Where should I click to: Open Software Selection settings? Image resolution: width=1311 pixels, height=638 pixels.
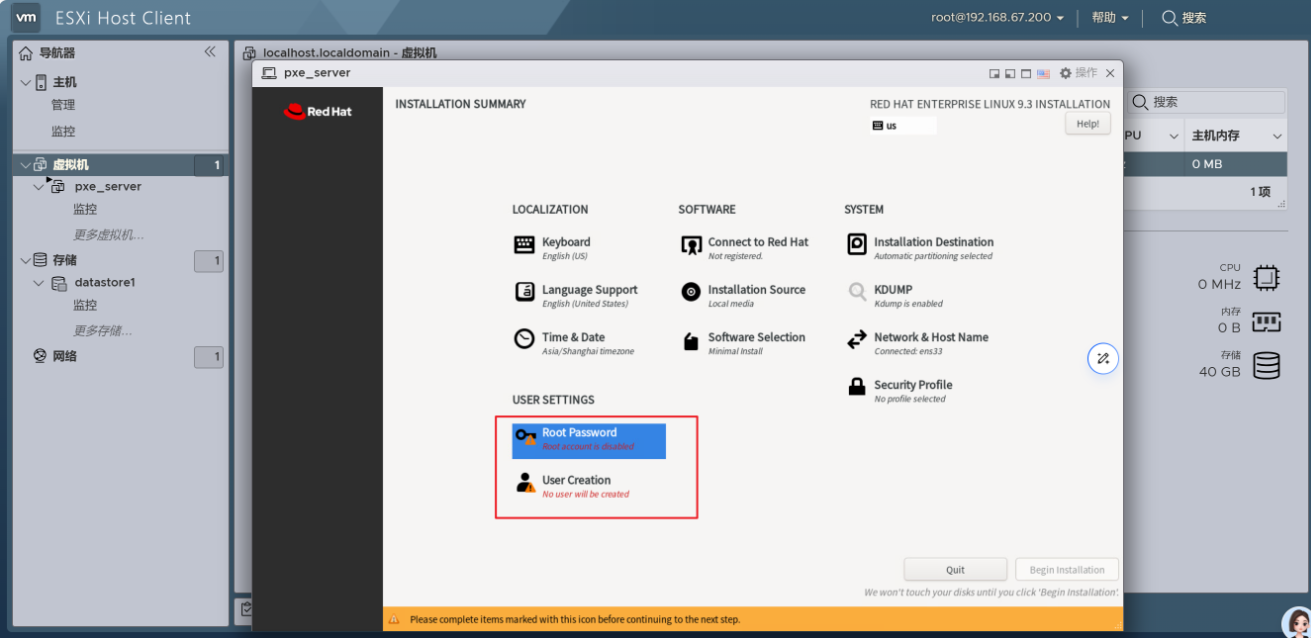pyautogui.click(x=743, y=343)
